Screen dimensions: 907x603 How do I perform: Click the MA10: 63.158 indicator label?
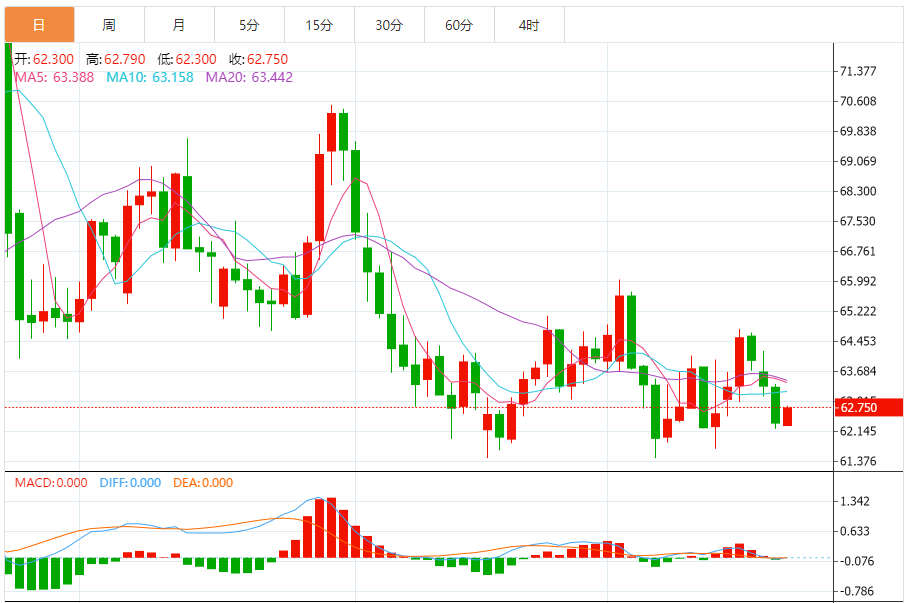[150, 77]
